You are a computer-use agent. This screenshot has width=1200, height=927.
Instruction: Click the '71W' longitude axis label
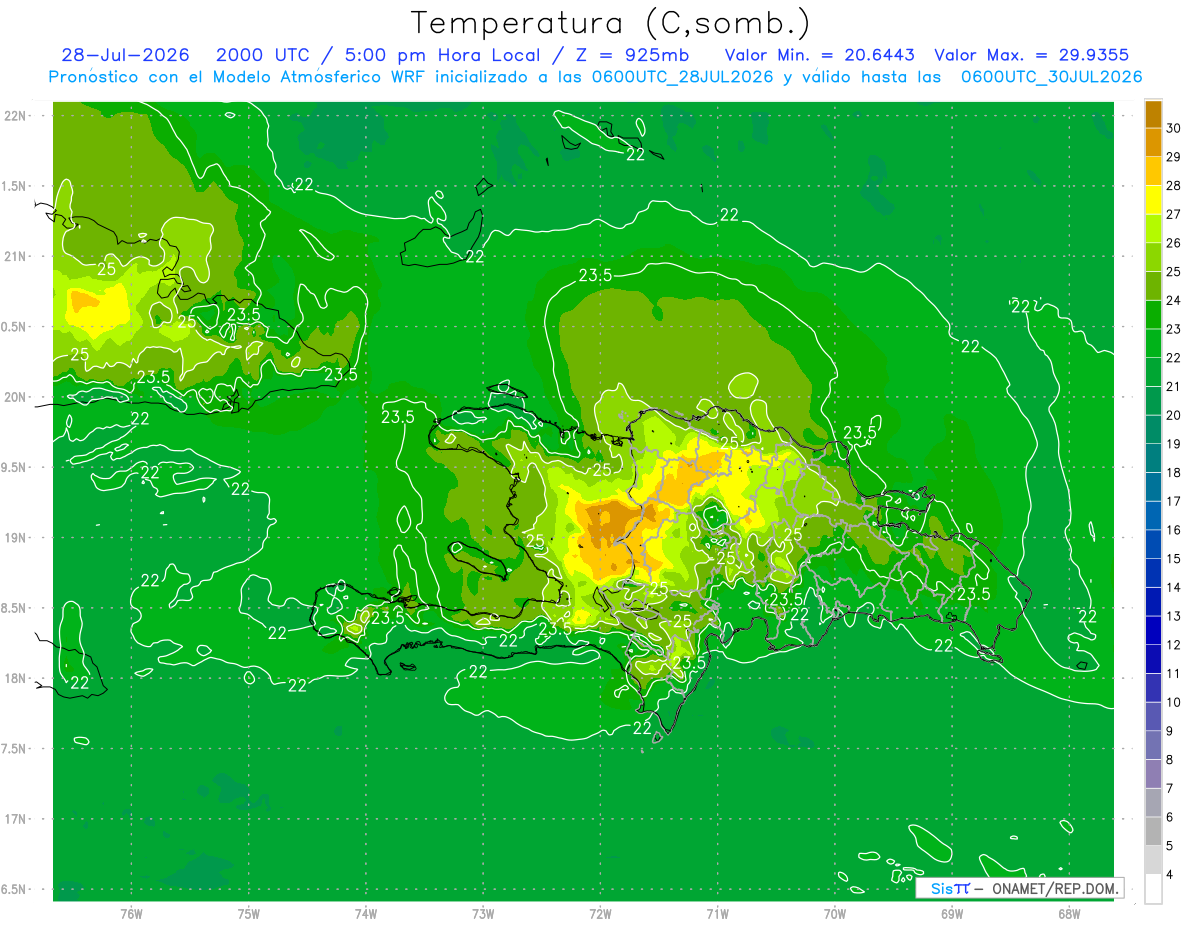tap(717, 913)
